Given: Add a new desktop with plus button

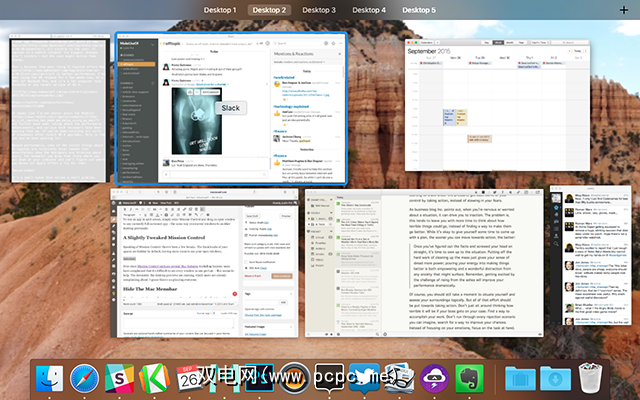Looking at the screenshot, I should coord(625,9).
